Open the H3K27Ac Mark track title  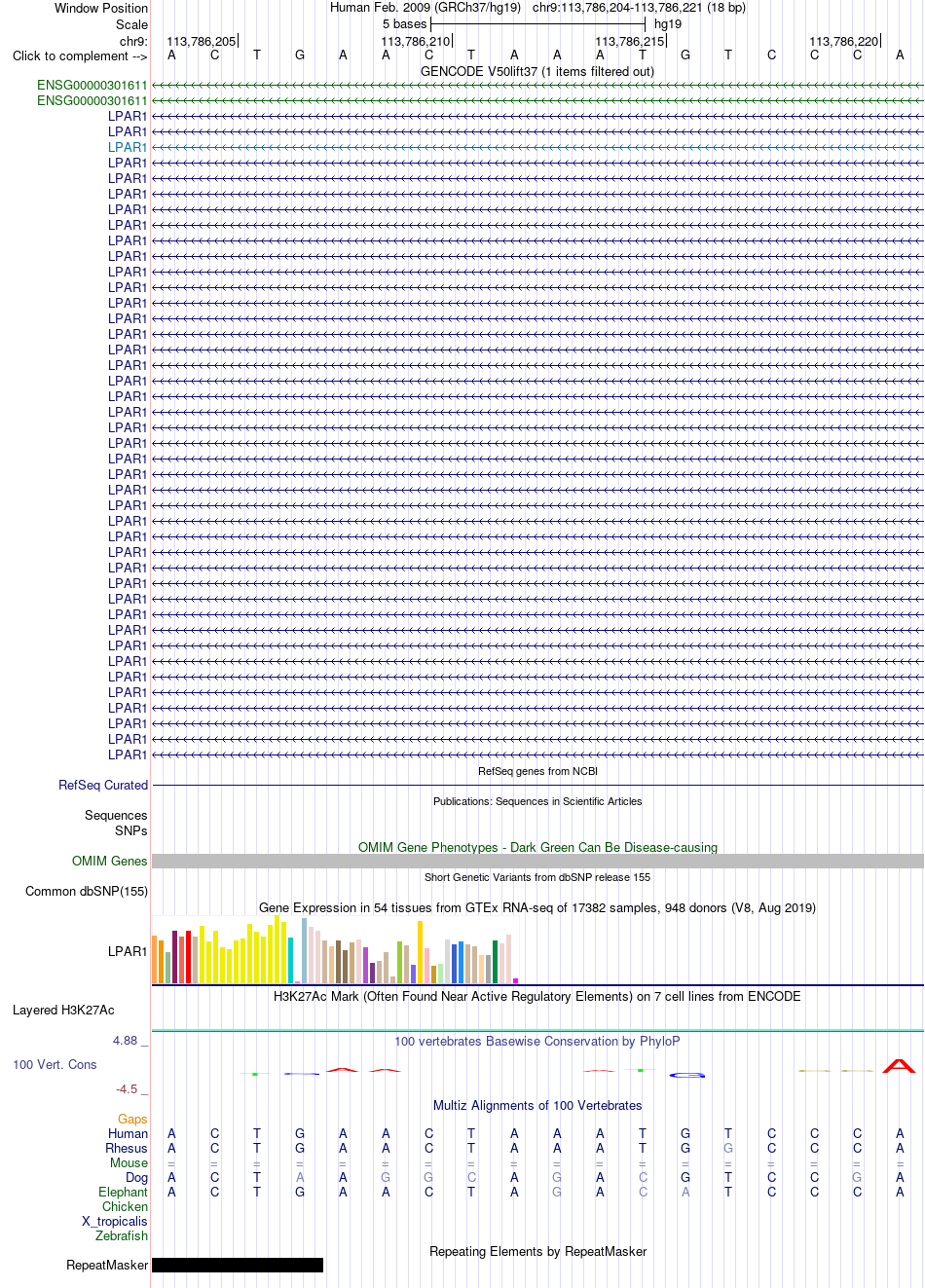(x=537, y=996)
